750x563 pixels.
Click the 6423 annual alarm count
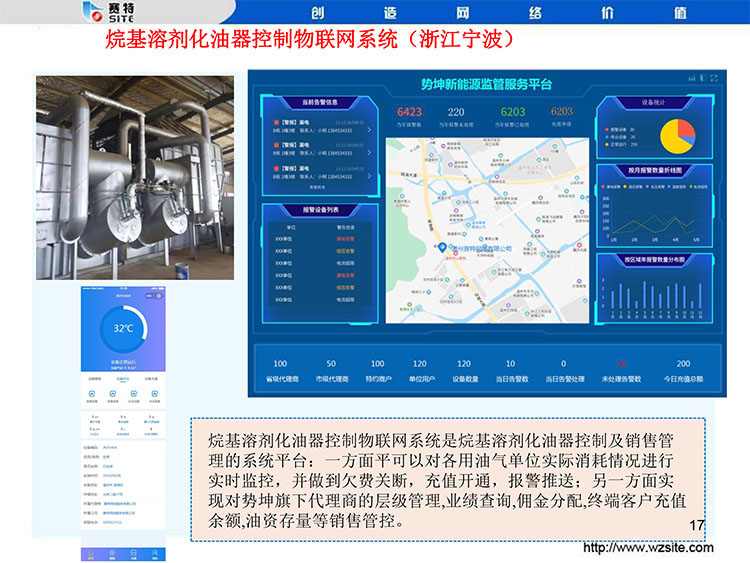click(410, 113)
